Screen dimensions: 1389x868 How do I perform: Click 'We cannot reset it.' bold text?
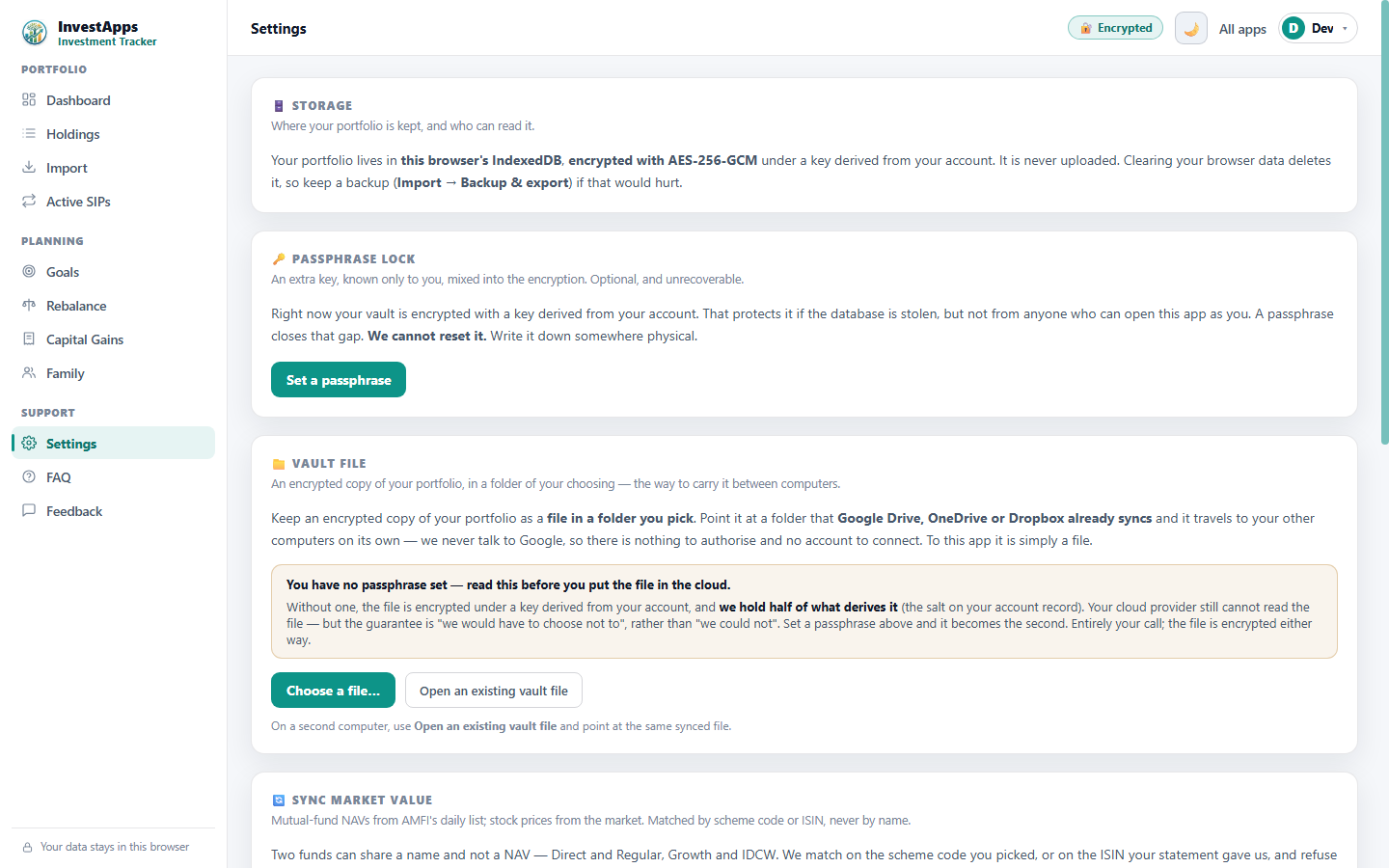[x=426, y=336]
